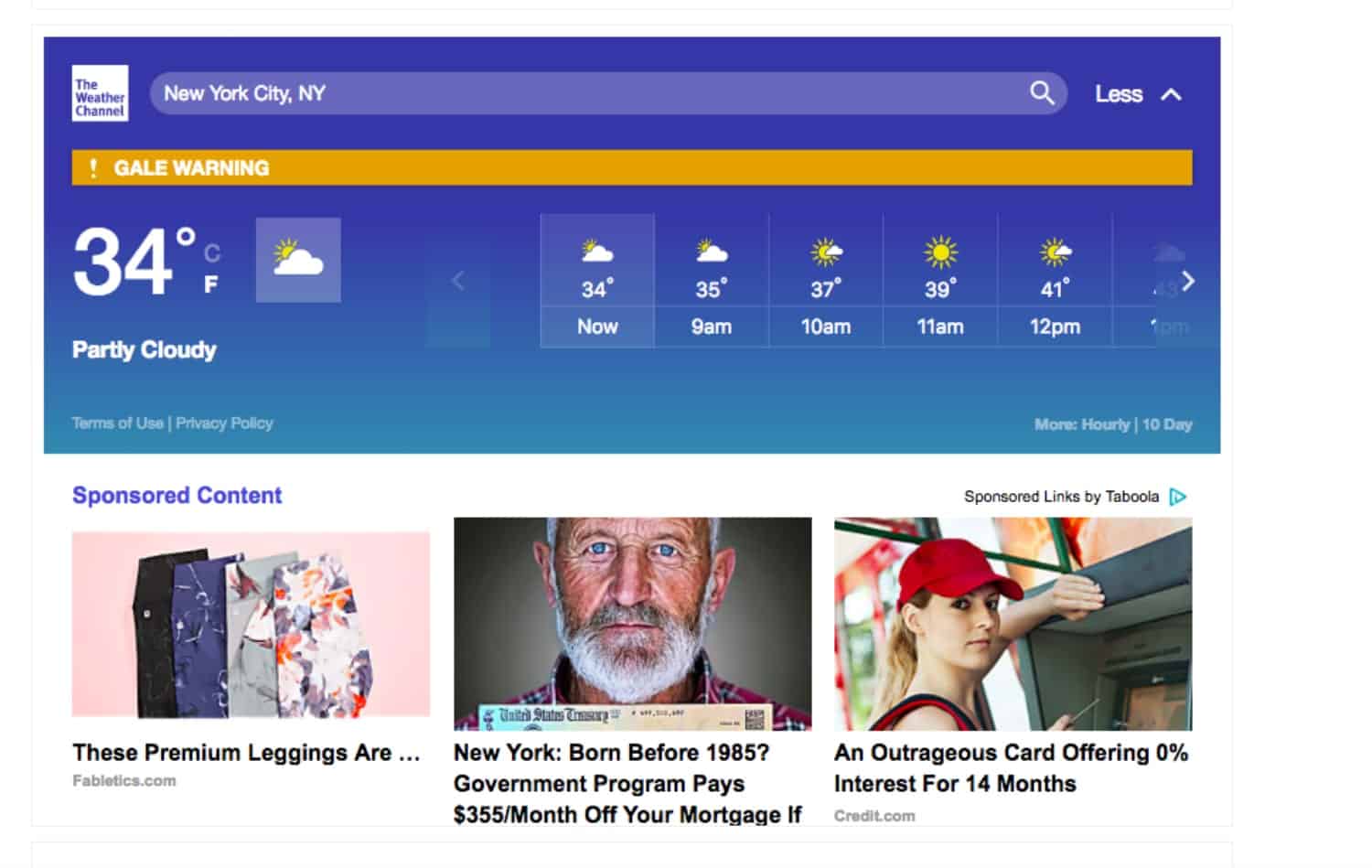Open the Privacy Policy link

coord(224,423)
